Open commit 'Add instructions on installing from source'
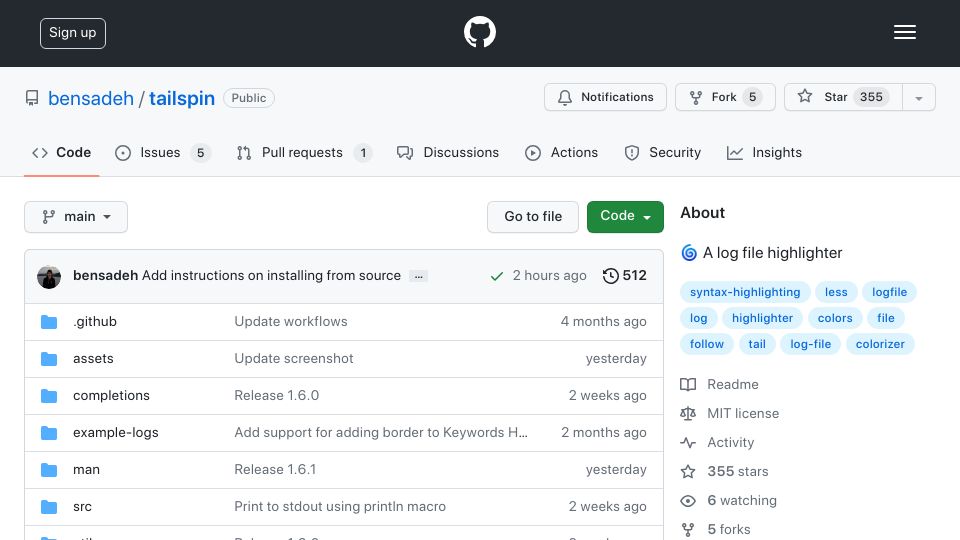This screenshot has width=960, height=540. point(271,276)
